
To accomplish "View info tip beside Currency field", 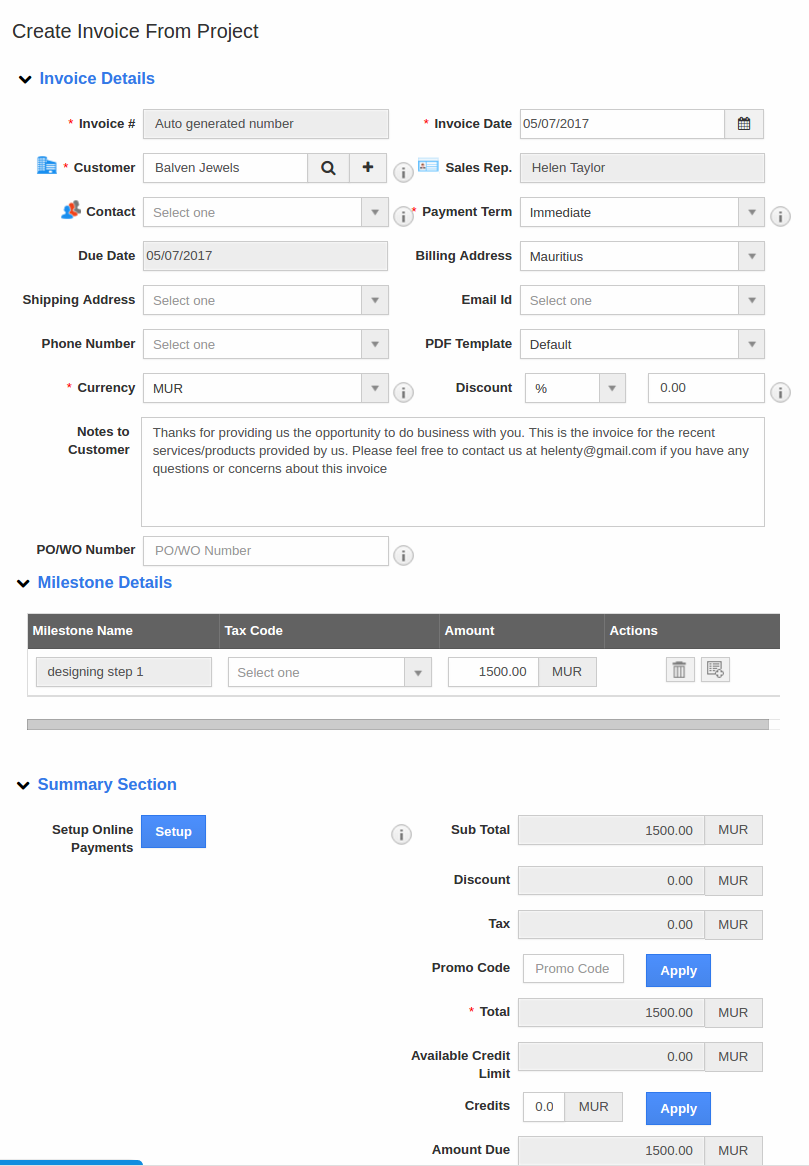I will click(403, 392).
